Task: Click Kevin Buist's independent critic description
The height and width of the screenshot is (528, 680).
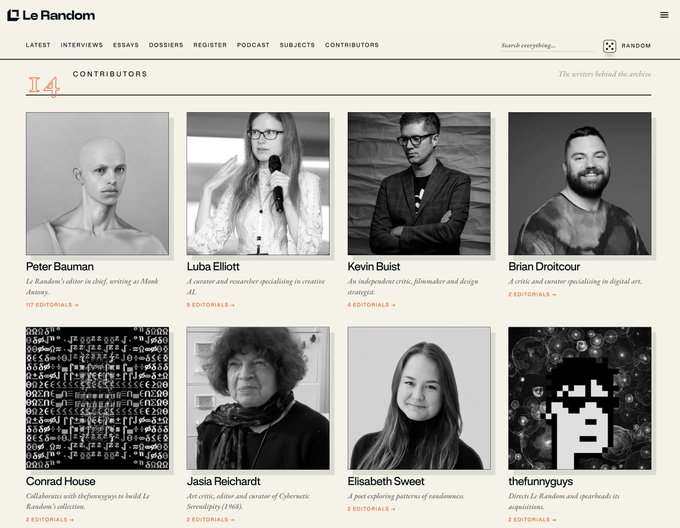Action: click(x=413, y=287)
